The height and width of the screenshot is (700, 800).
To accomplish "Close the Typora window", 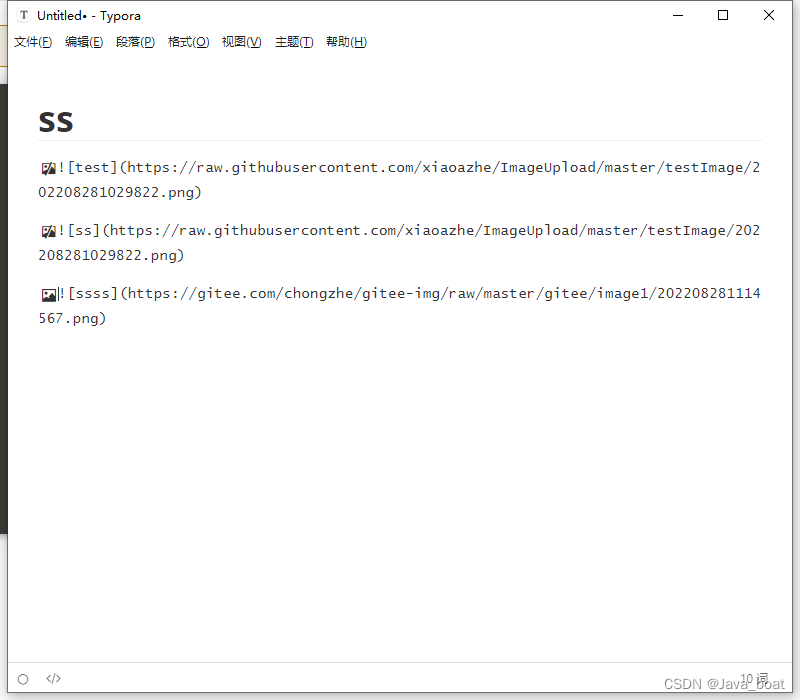I will 769,15.
